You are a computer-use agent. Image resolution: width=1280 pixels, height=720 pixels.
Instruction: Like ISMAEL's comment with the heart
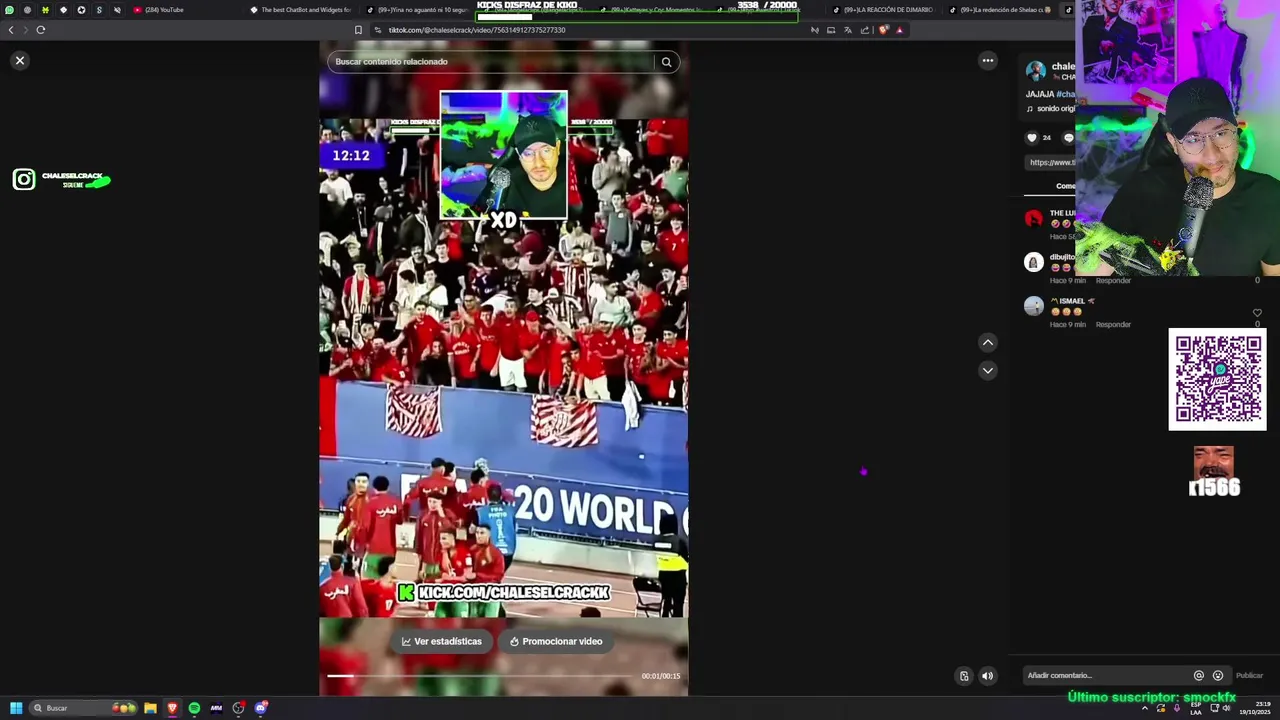1257,313
